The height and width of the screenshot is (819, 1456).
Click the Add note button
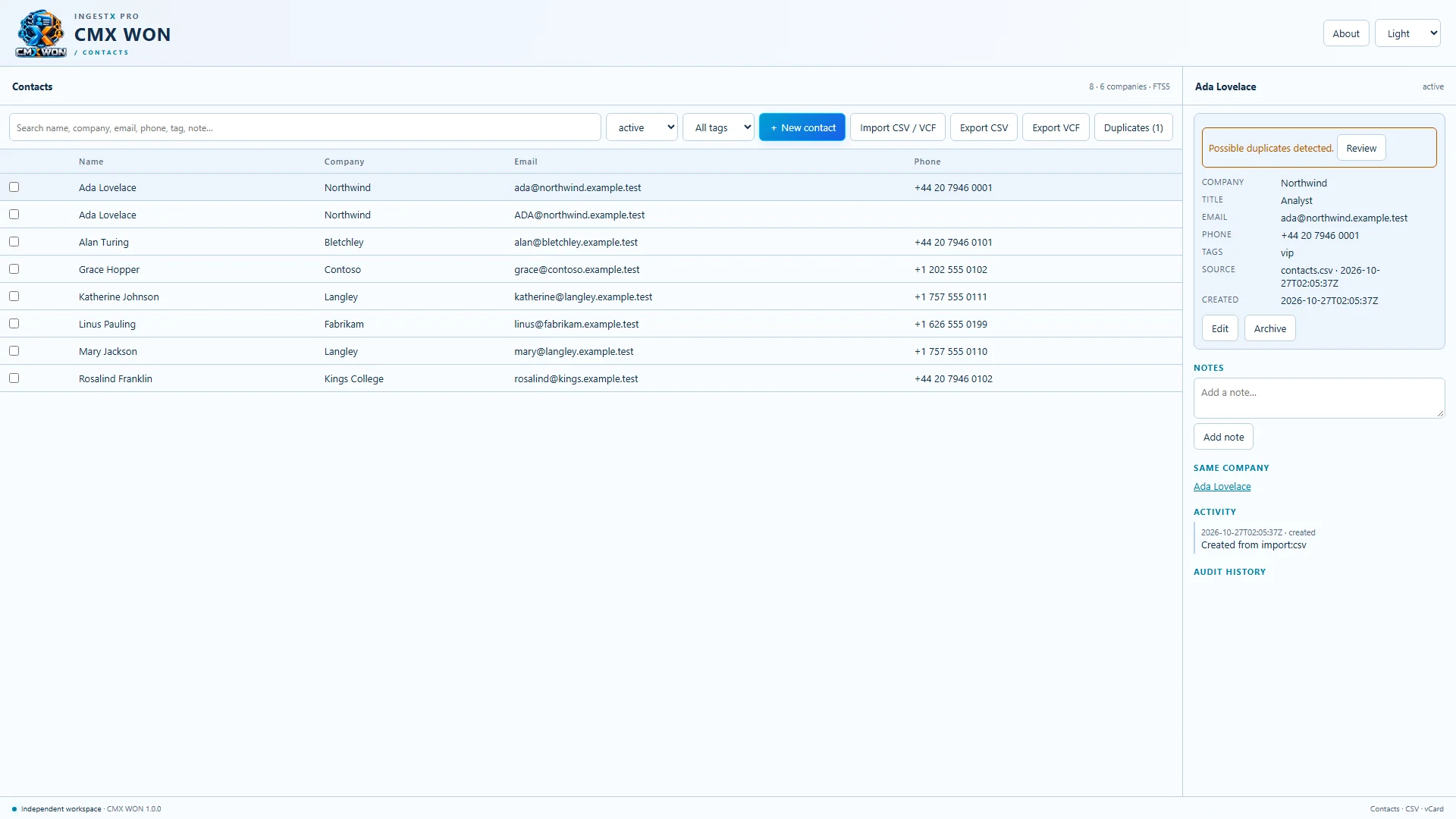point(1223,437)
